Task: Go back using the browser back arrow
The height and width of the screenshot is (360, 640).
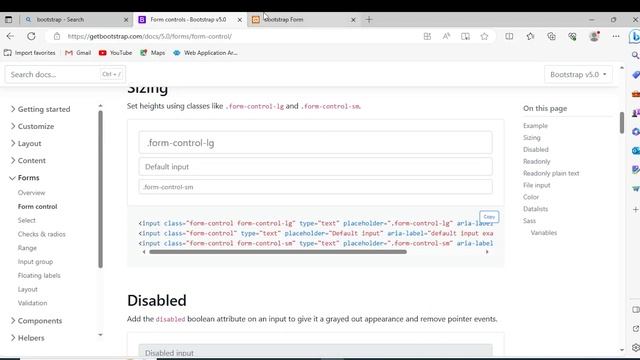Action: pyautogui.click(x=10, y=36)
